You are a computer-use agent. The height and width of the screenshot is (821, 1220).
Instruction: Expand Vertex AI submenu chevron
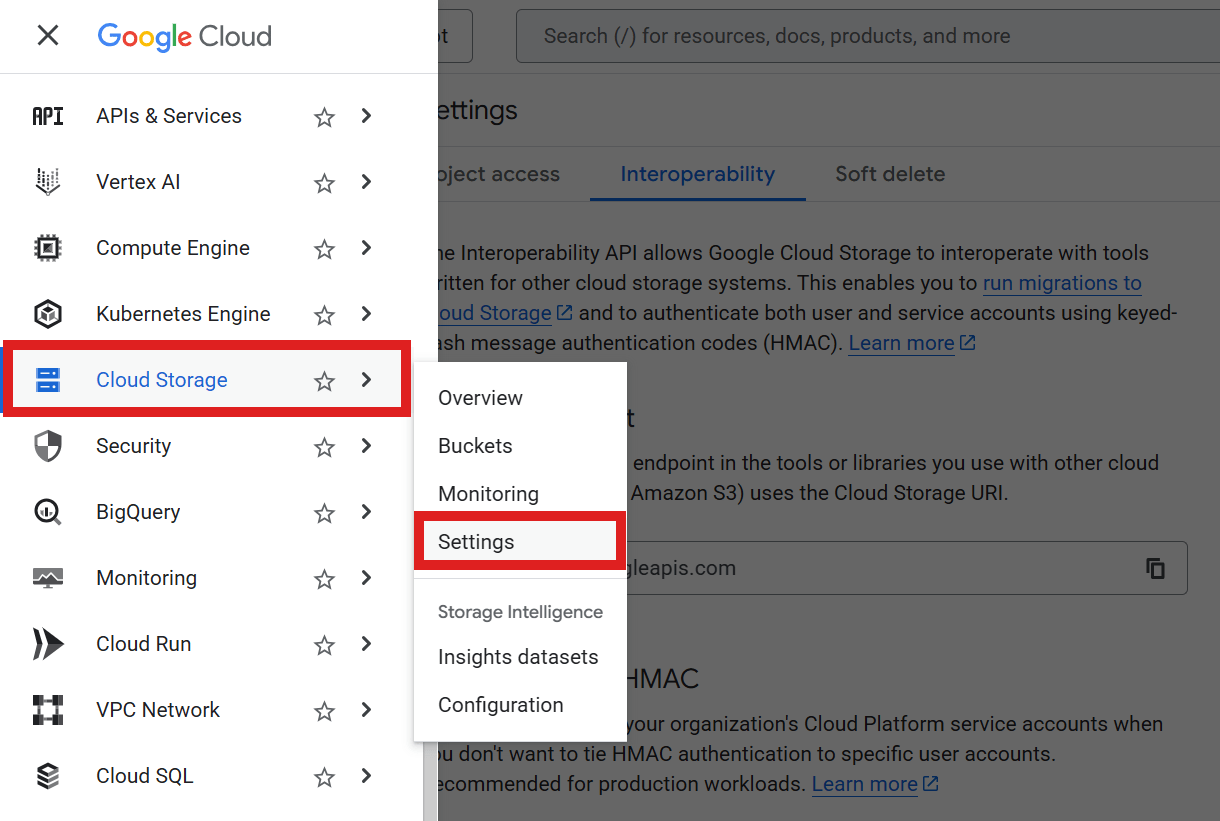pyautogui.click(x=366, y=182)
